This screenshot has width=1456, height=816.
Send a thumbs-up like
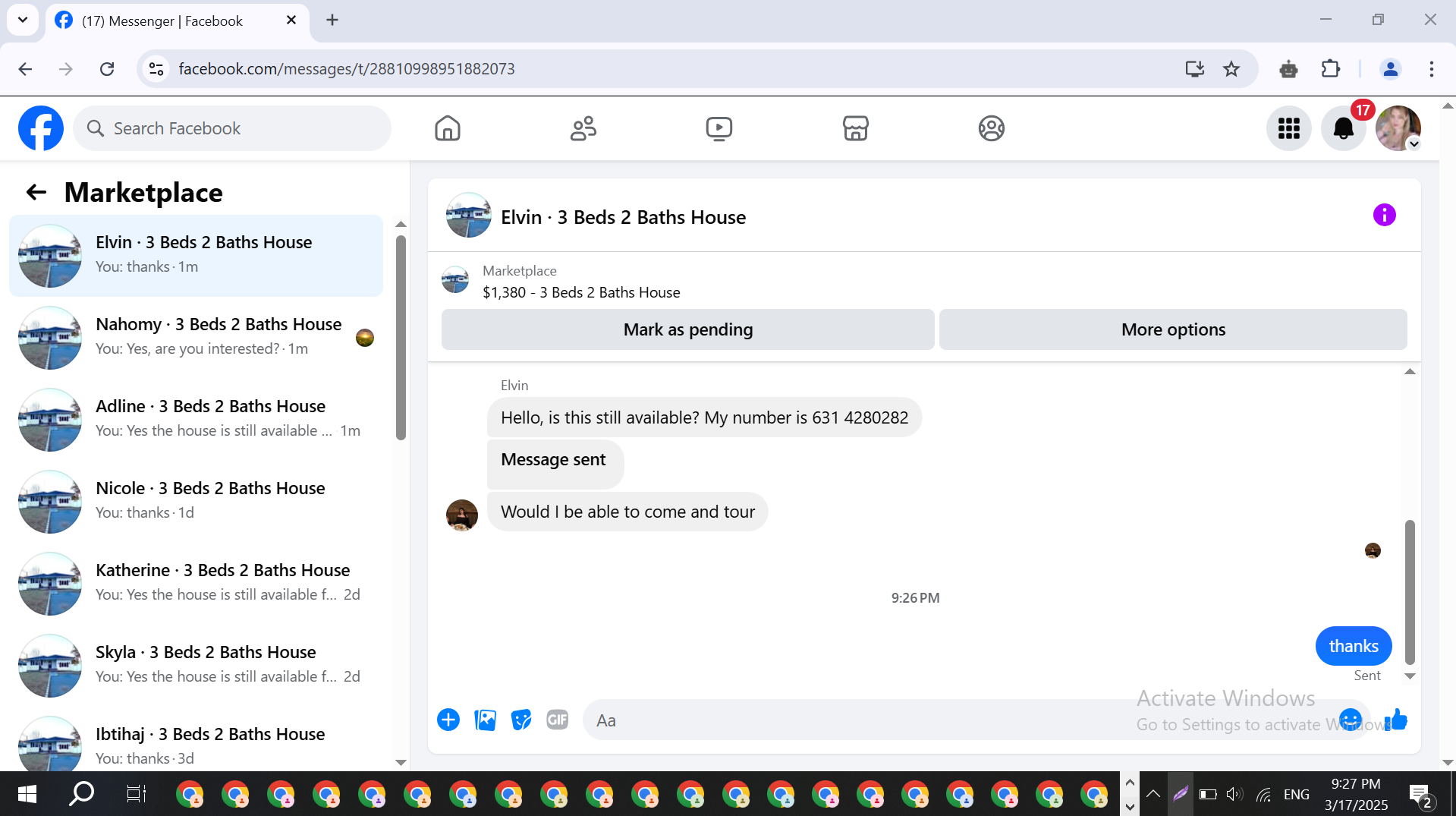click(x=1396, y=720)
